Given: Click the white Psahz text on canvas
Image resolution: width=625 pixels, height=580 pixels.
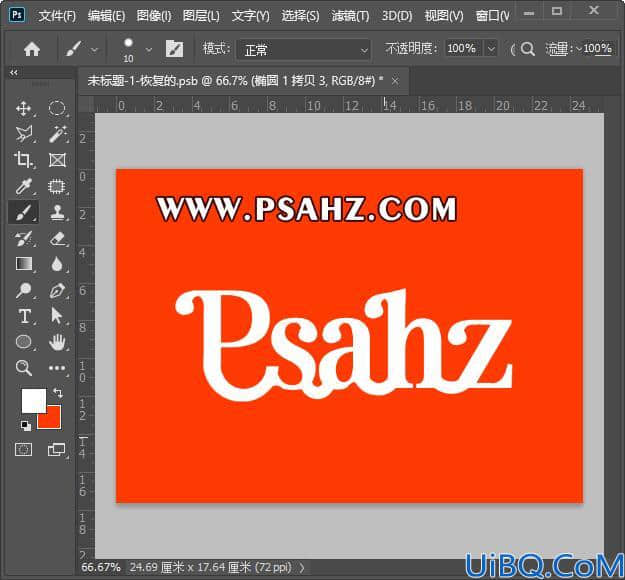Looking at the screenshot, I should (344, 345).
